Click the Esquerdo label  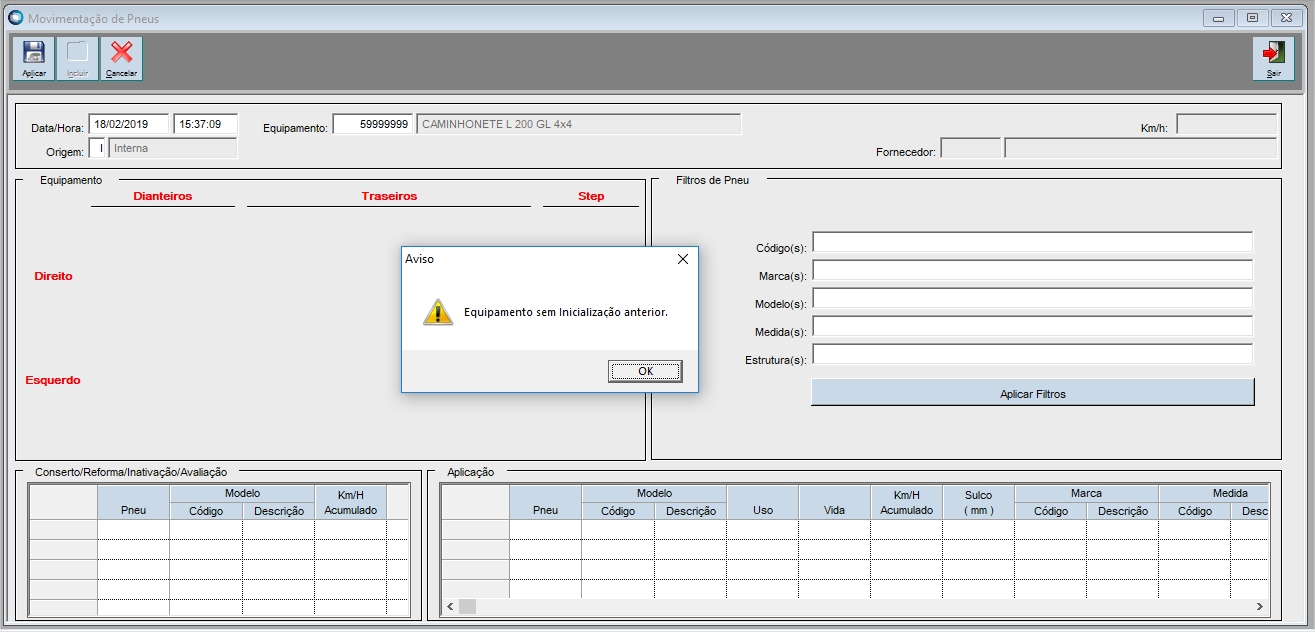pos(53,380)
